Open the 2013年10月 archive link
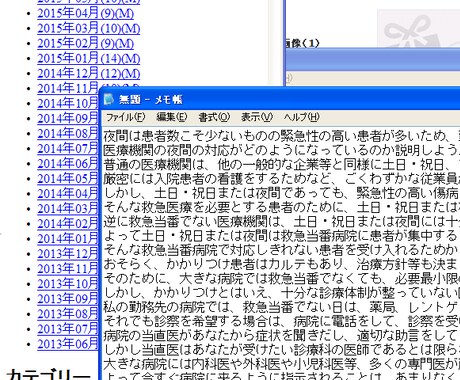This screenshot has width=460, height=380. (x=68, y=284)
